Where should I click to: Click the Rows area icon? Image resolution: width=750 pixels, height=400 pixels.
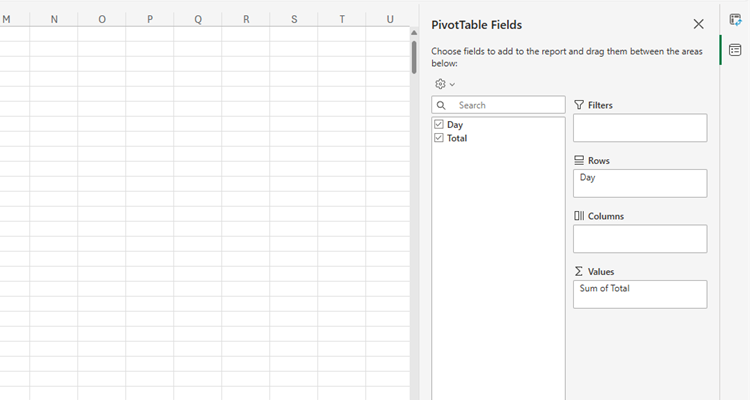[579, 160]
